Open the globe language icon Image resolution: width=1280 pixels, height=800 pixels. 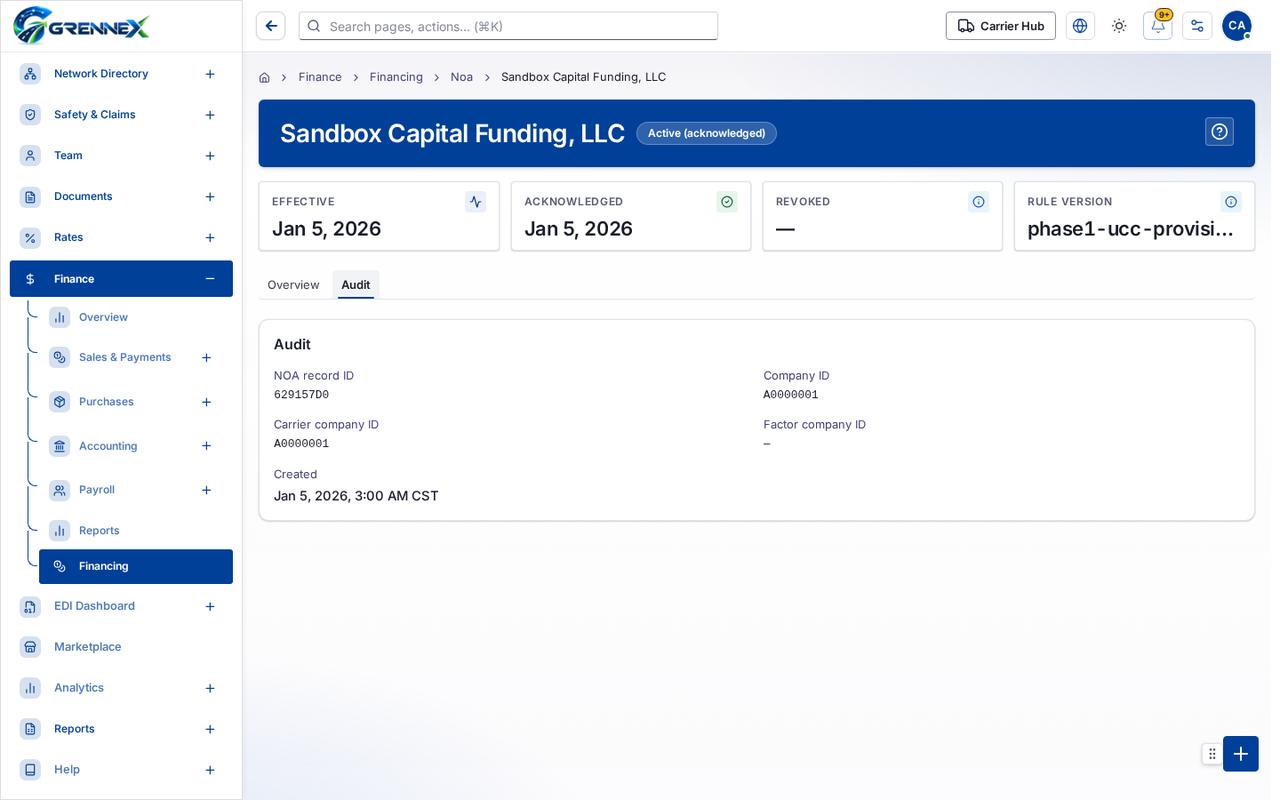point(1080,26)
